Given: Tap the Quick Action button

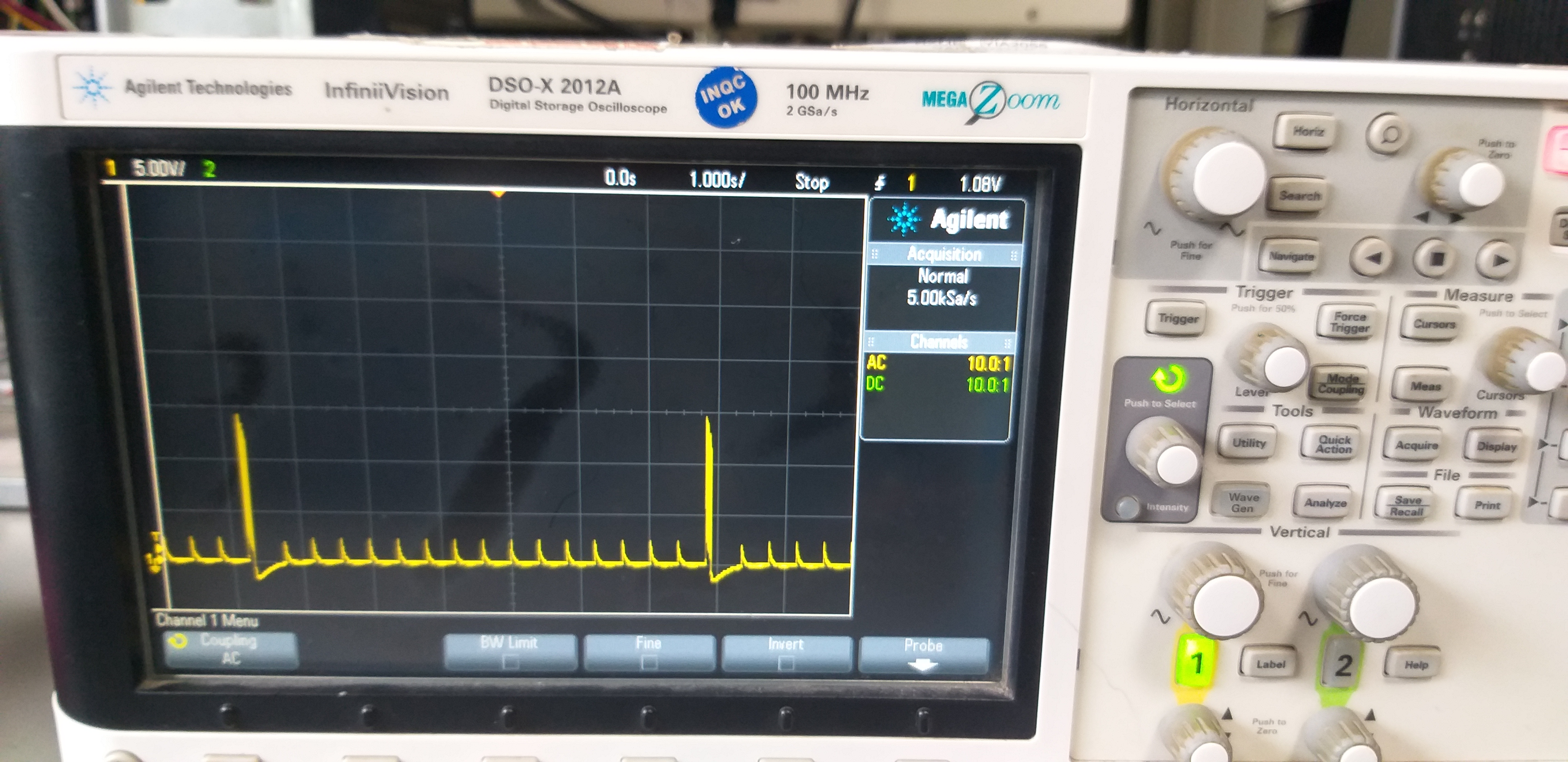Looking at the screenshot, I should [1334, 444].
